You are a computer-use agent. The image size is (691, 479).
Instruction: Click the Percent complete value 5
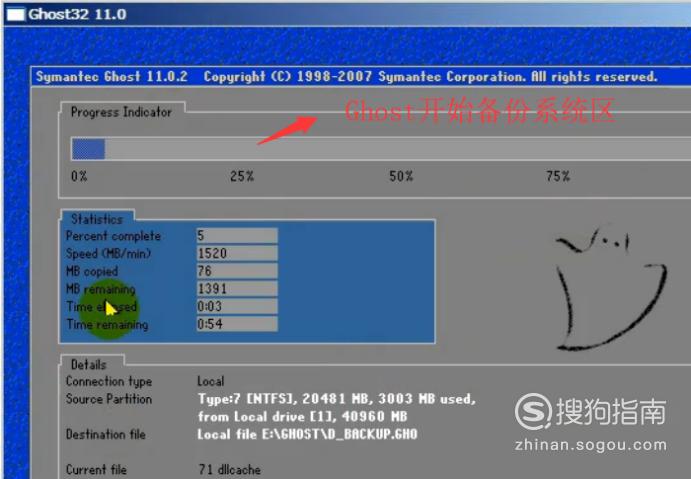pyautogui.click(x=237, y=235)
